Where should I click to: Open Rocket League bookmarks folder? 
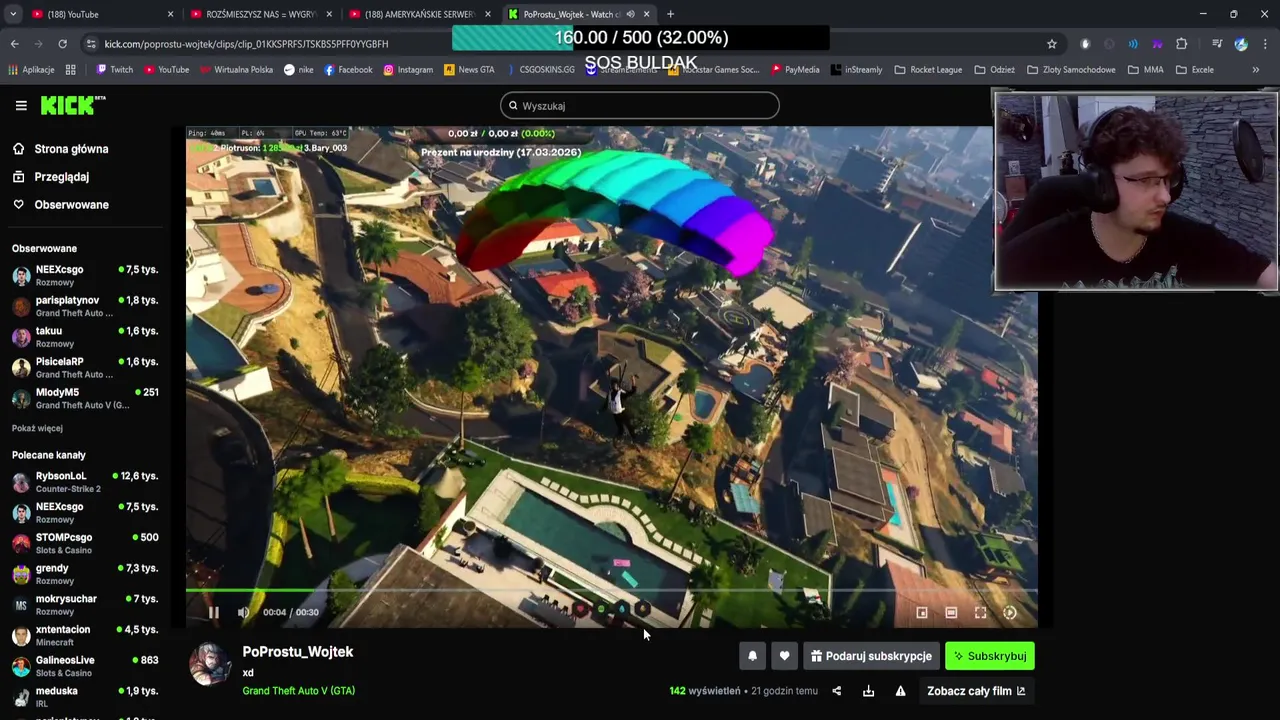927,70
